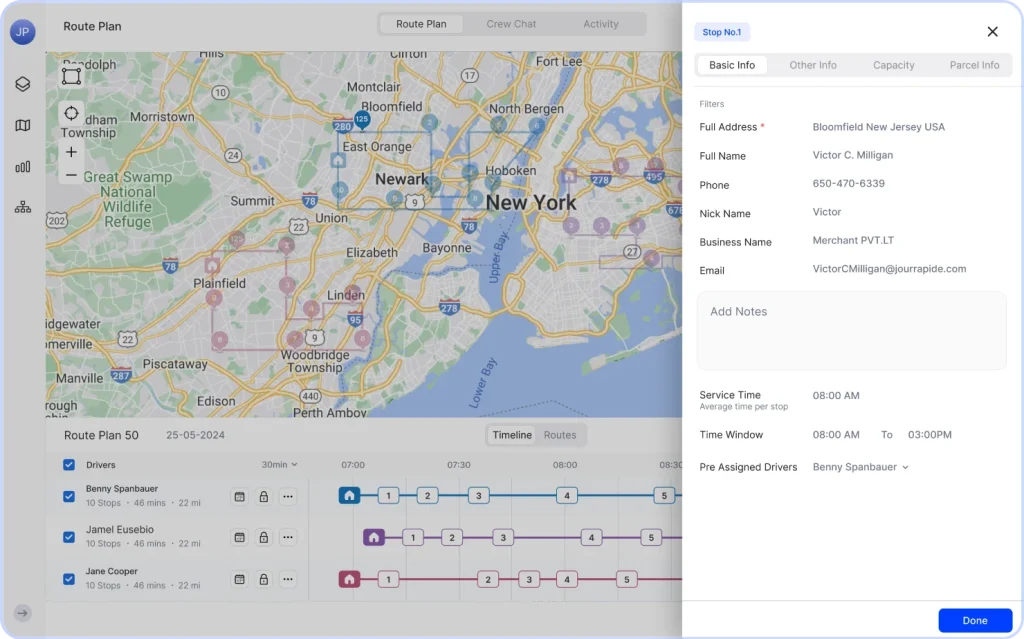Click the Done button
1024x639 pixels.
(975, 621)
